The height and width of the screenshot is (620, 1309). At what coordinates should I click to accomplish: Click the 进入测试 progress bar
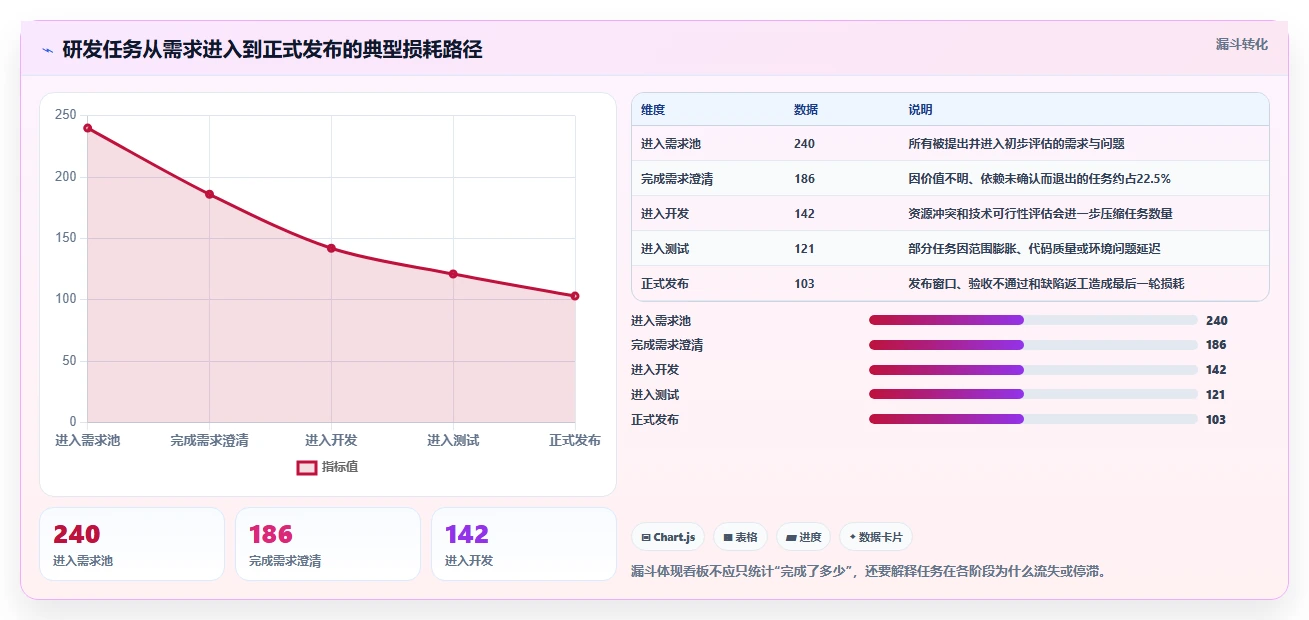(x=1033, y=394)
